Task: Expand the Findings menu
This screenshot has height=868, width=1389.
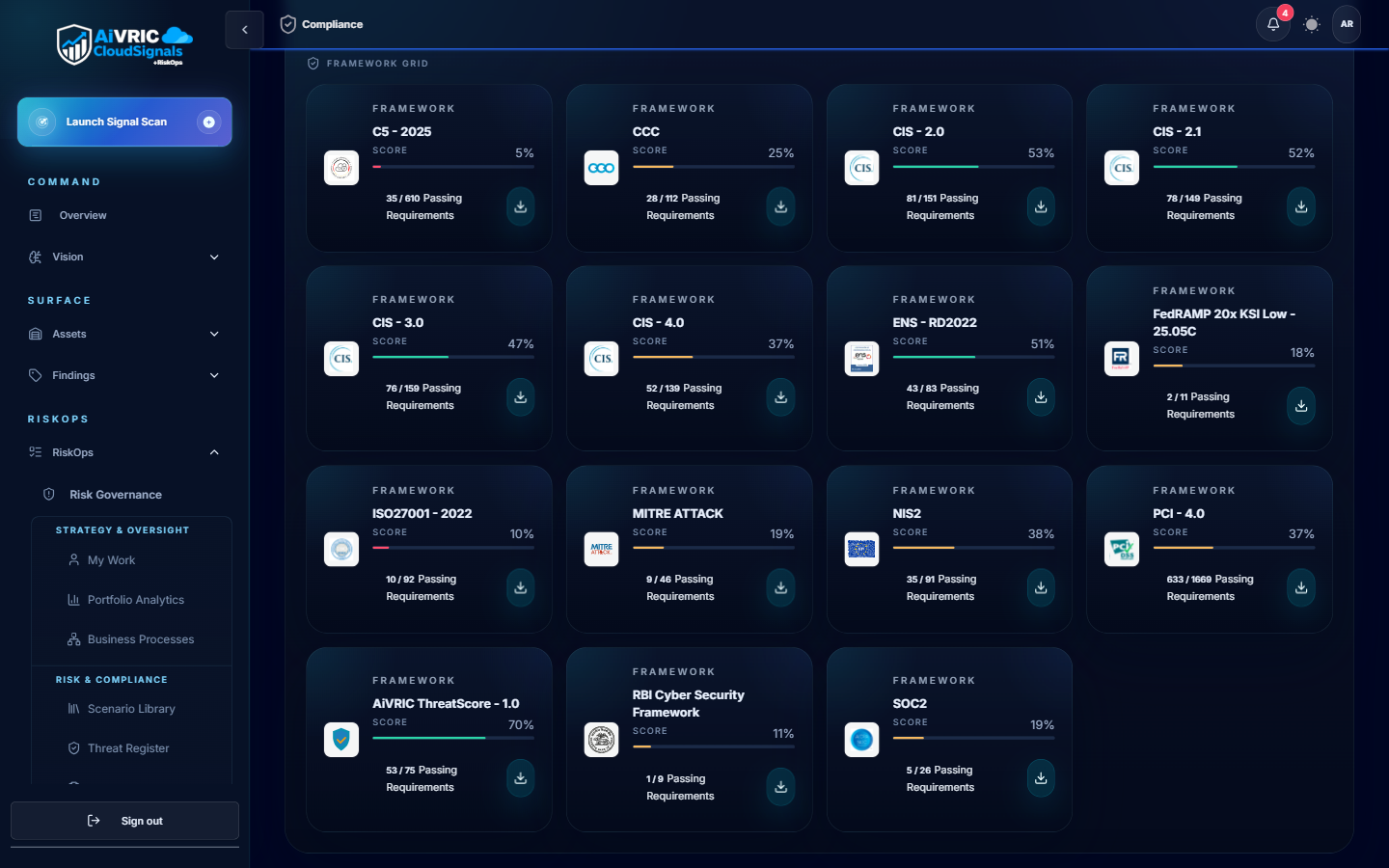Action: pos(124,375)
